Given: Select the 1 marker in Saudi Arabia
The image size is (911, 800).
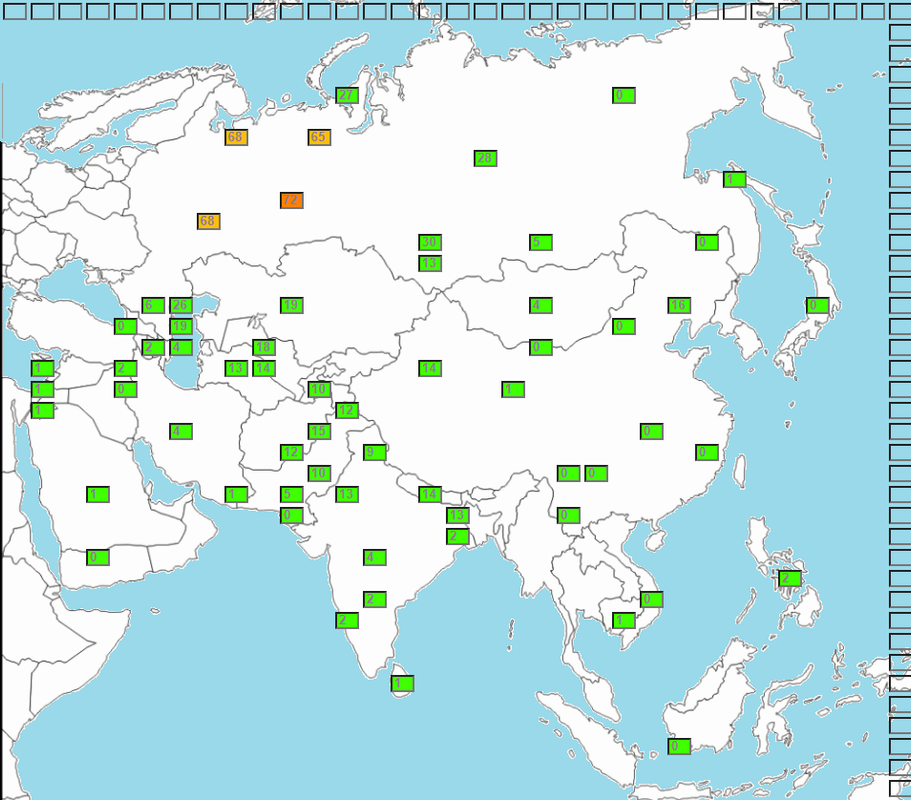Looking at the screenshot, I should 98,494.
